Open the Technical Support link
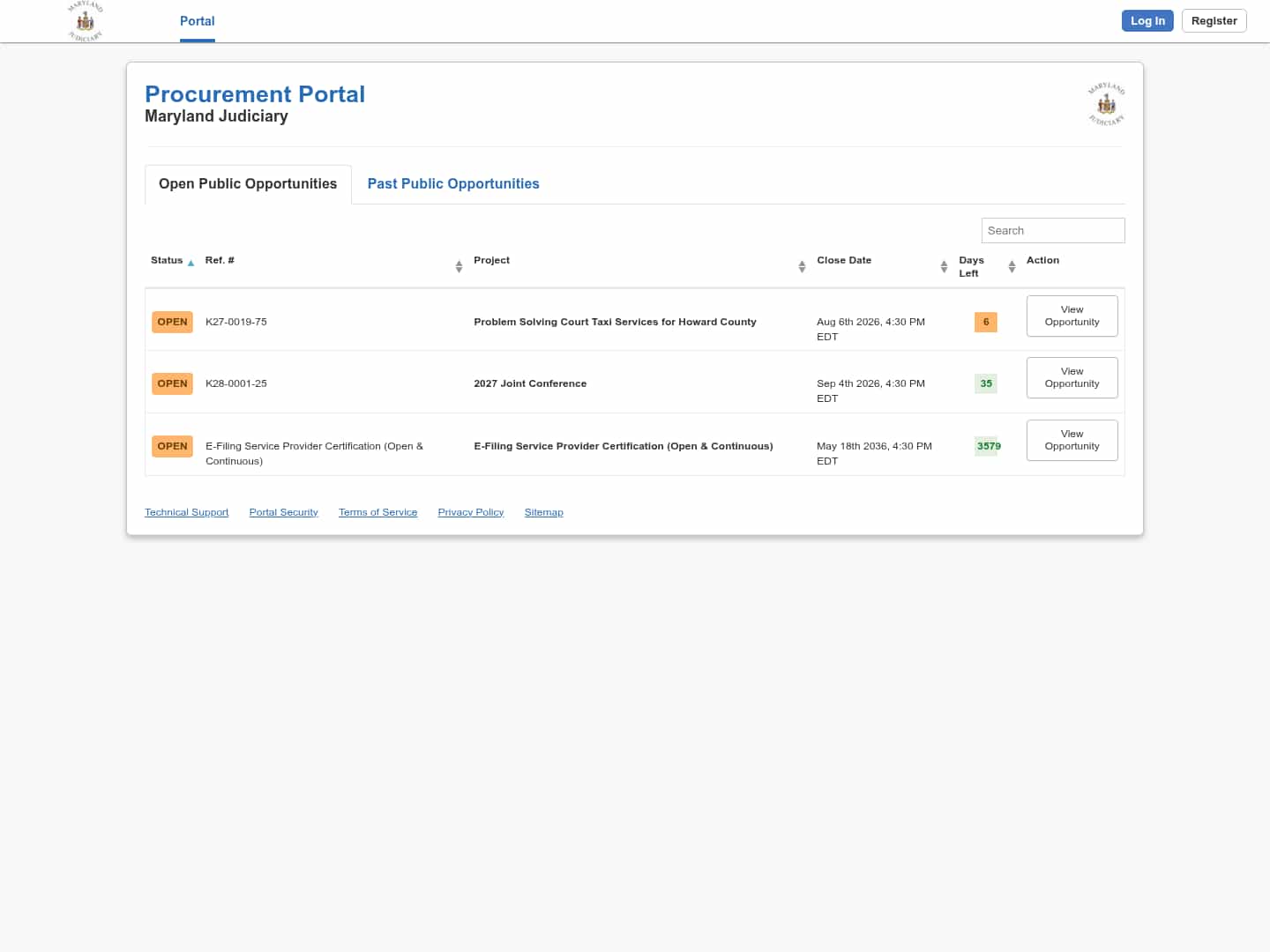Image resolution: width=1270 pixels, height=952 pixels. [x=186, y=512]
